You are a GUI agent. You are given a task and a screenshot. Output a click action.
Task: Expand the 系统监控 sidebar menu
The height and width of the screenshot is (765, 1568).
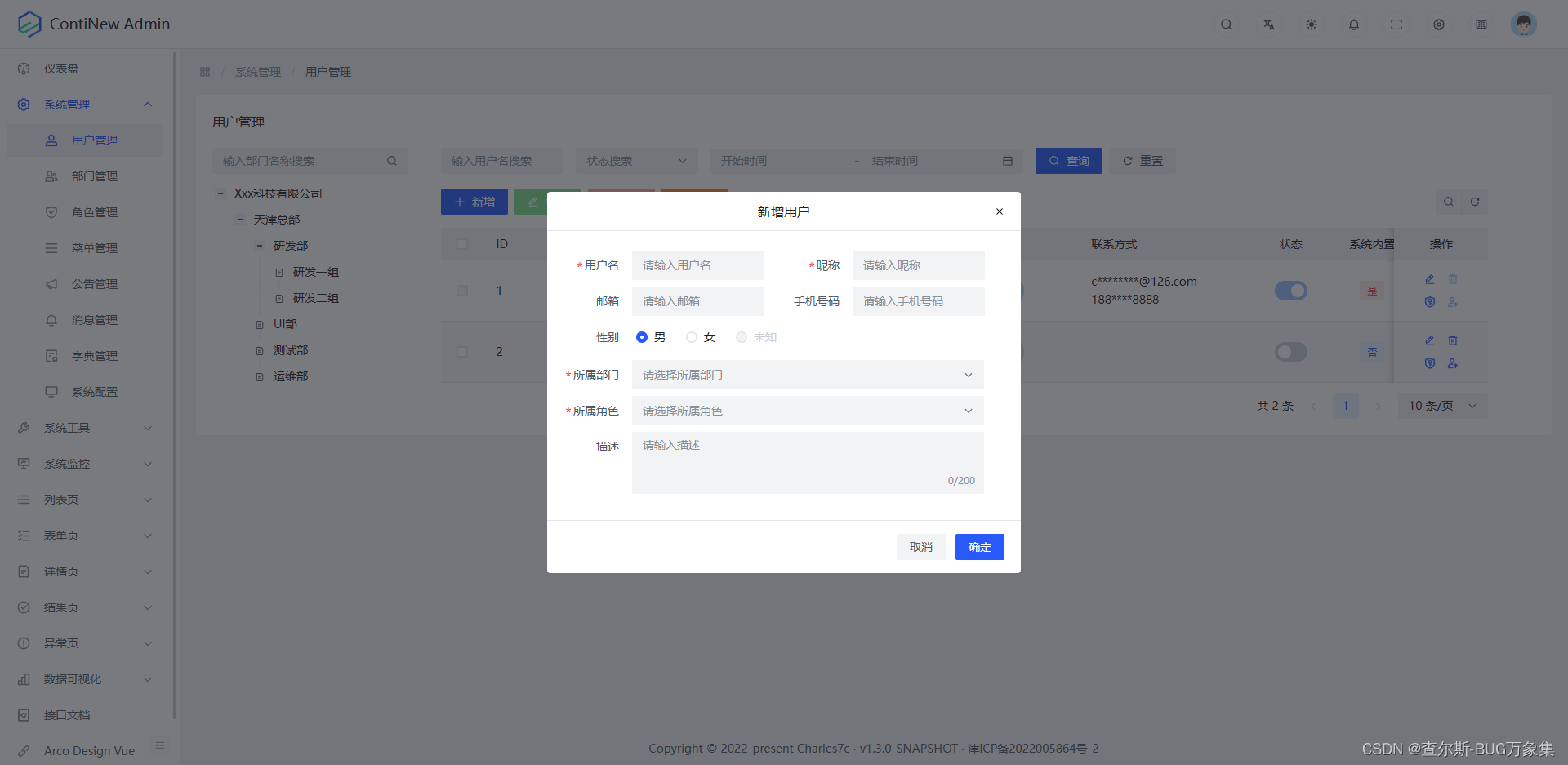85,464
